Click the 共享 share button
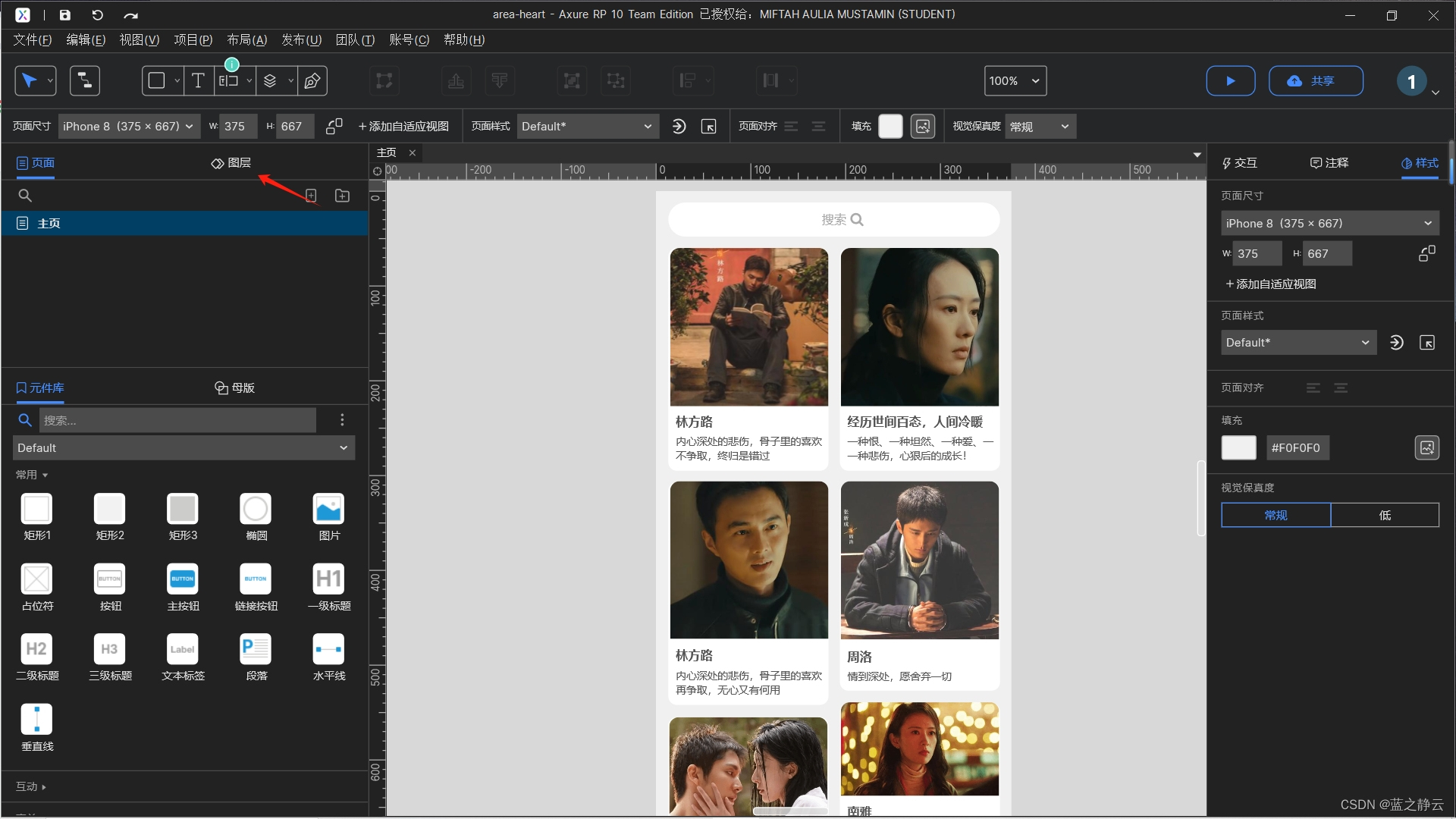 (x=1315, y=81)
